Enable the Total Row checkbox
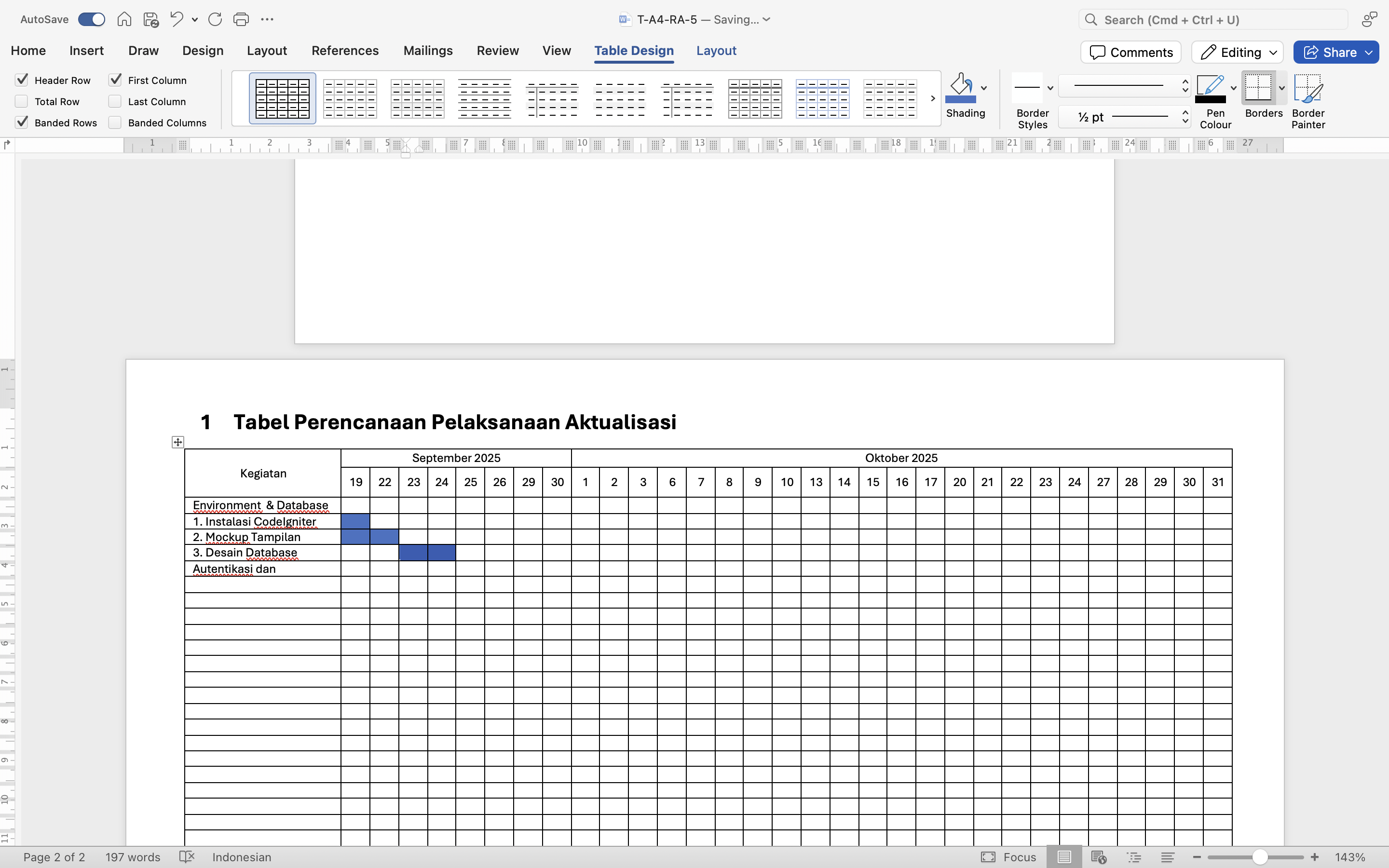This screenshot has width=1389, height=868. [22, 102]
